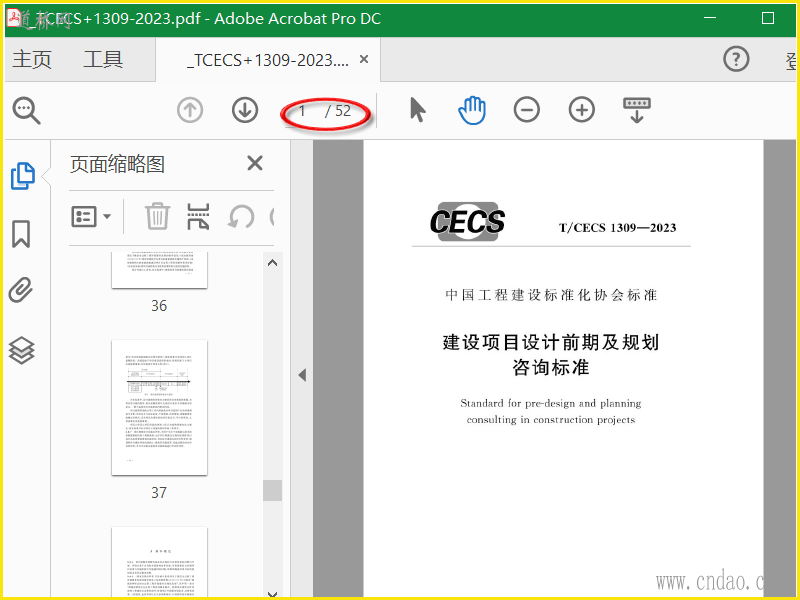Viewport: 800px width, 600px height.
Task: Go to next page arrow
Action: pyautogui.click(x=245, y=110)
